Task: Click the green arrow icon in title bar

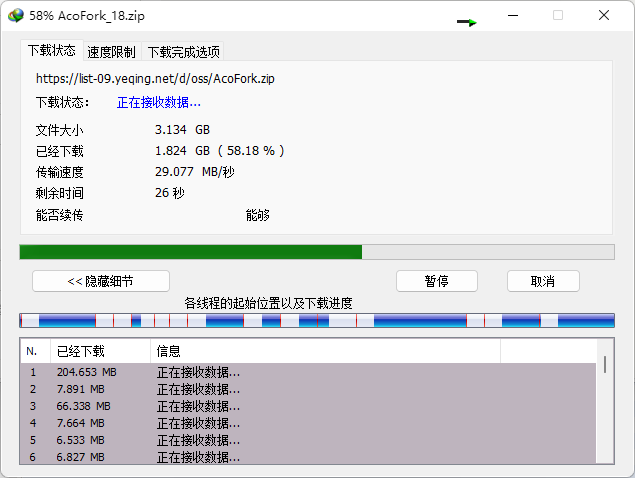Action: pyautogui.click(x=467, y=21)
